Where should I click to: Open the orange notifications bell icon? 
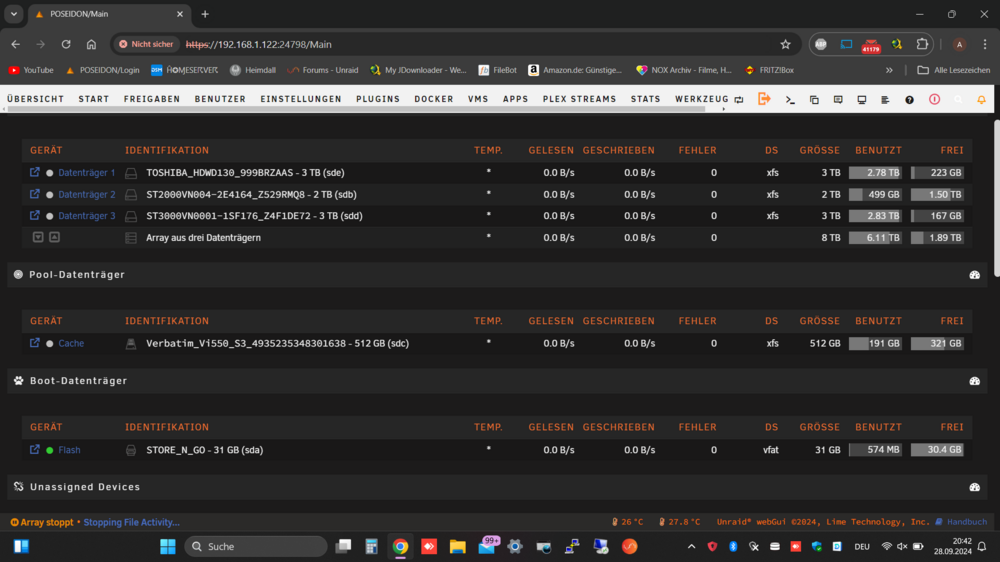point(982,100)
